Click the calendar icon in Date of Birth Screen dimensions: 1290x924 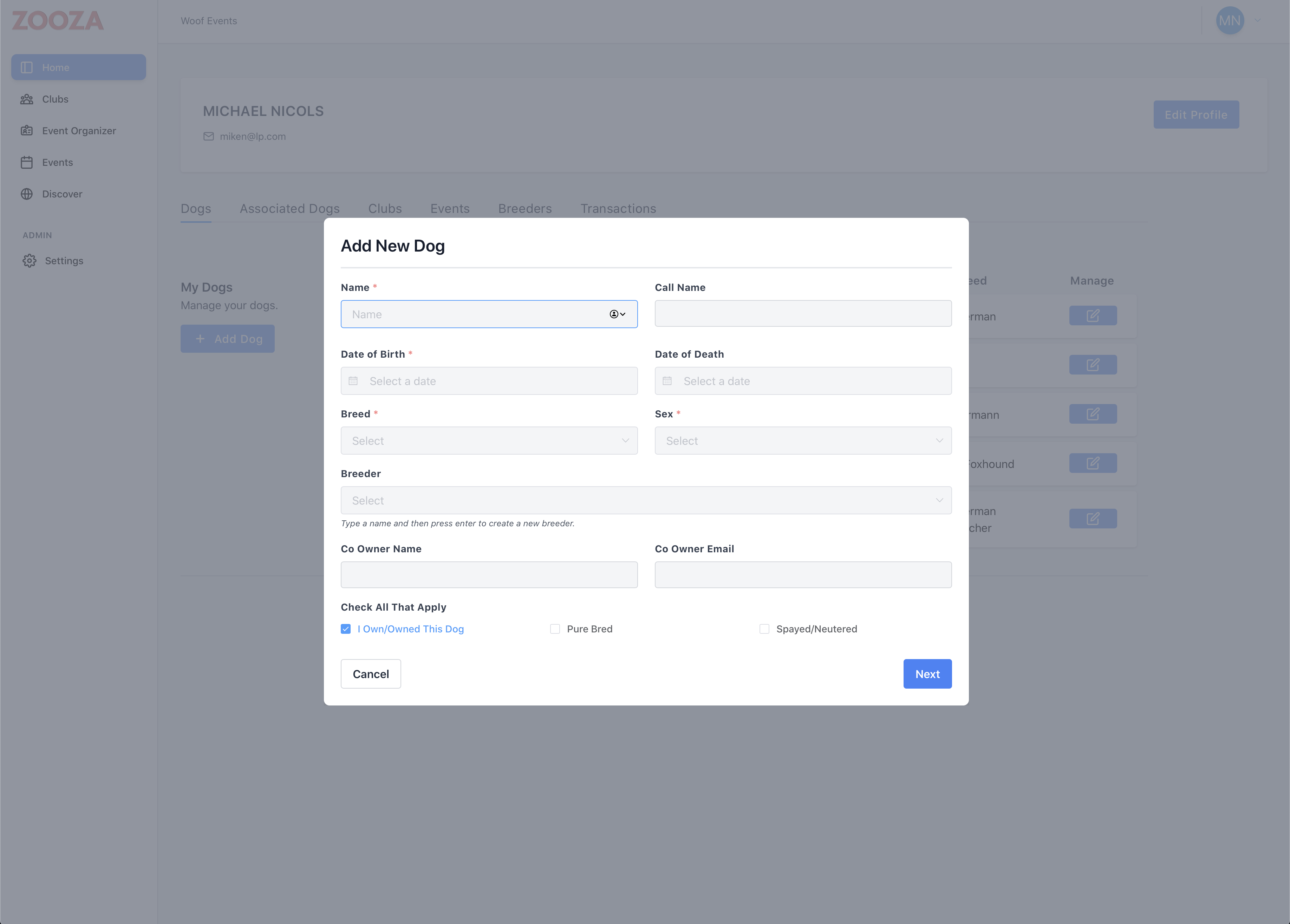[x=353, y=381]
